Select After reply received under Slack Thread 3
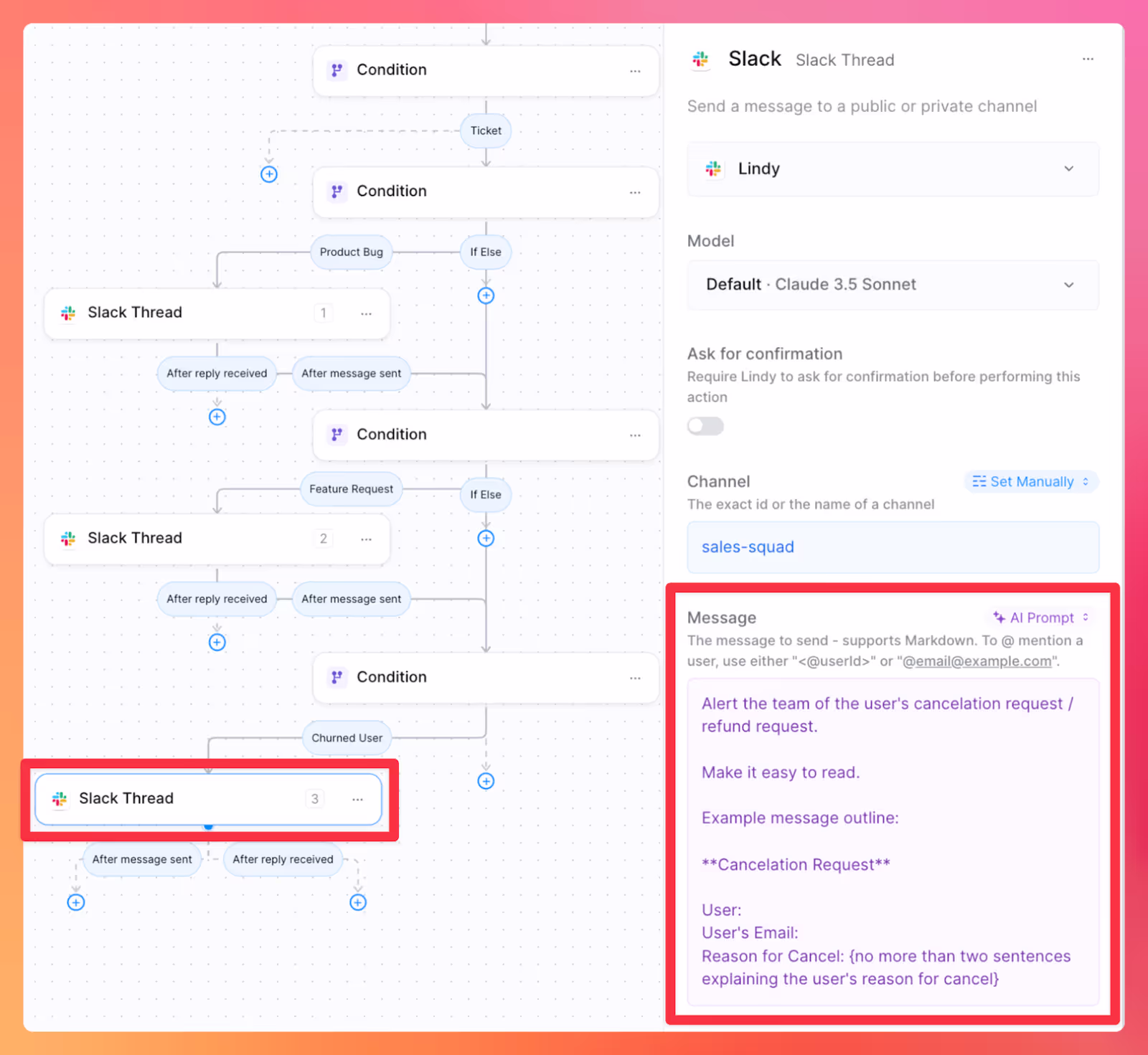 click(283, 859)
